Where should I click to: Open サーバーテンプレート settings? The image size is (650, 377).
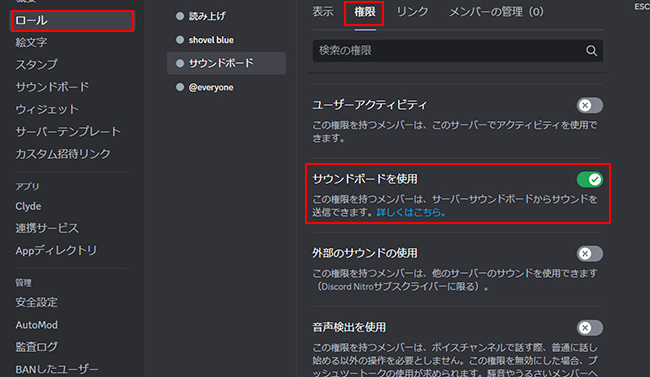click(x=68, y=132)
